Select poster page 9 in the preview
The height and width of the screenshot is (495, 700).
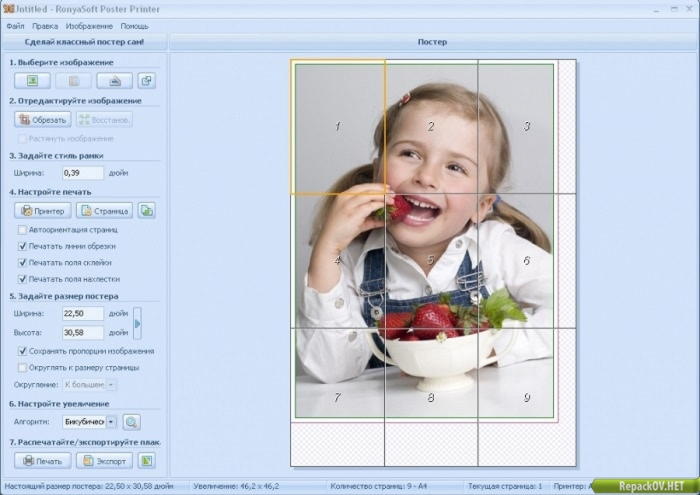pyautogui.click(x=527, y=397)
